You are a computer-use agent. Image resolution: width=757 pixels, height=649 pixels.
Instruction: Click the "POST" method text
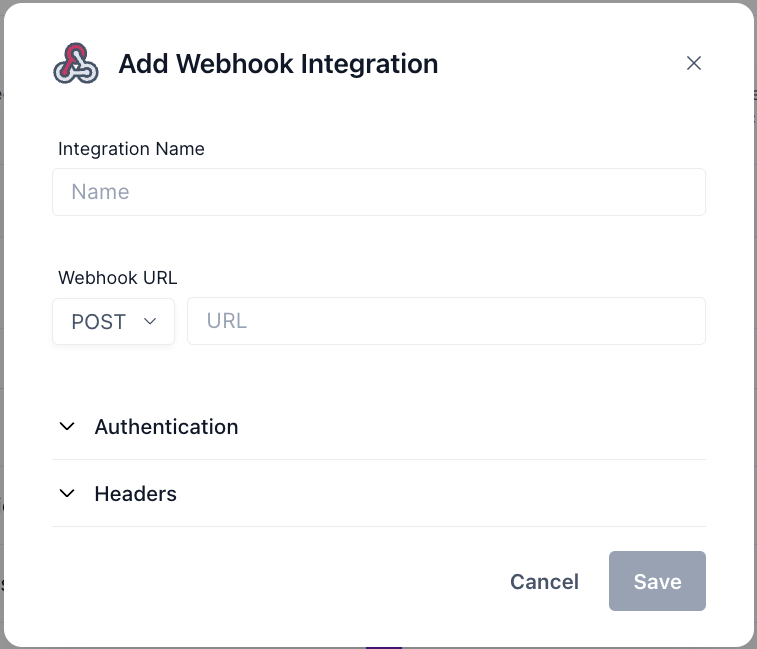pyautogui.click(x=98, y=322)
